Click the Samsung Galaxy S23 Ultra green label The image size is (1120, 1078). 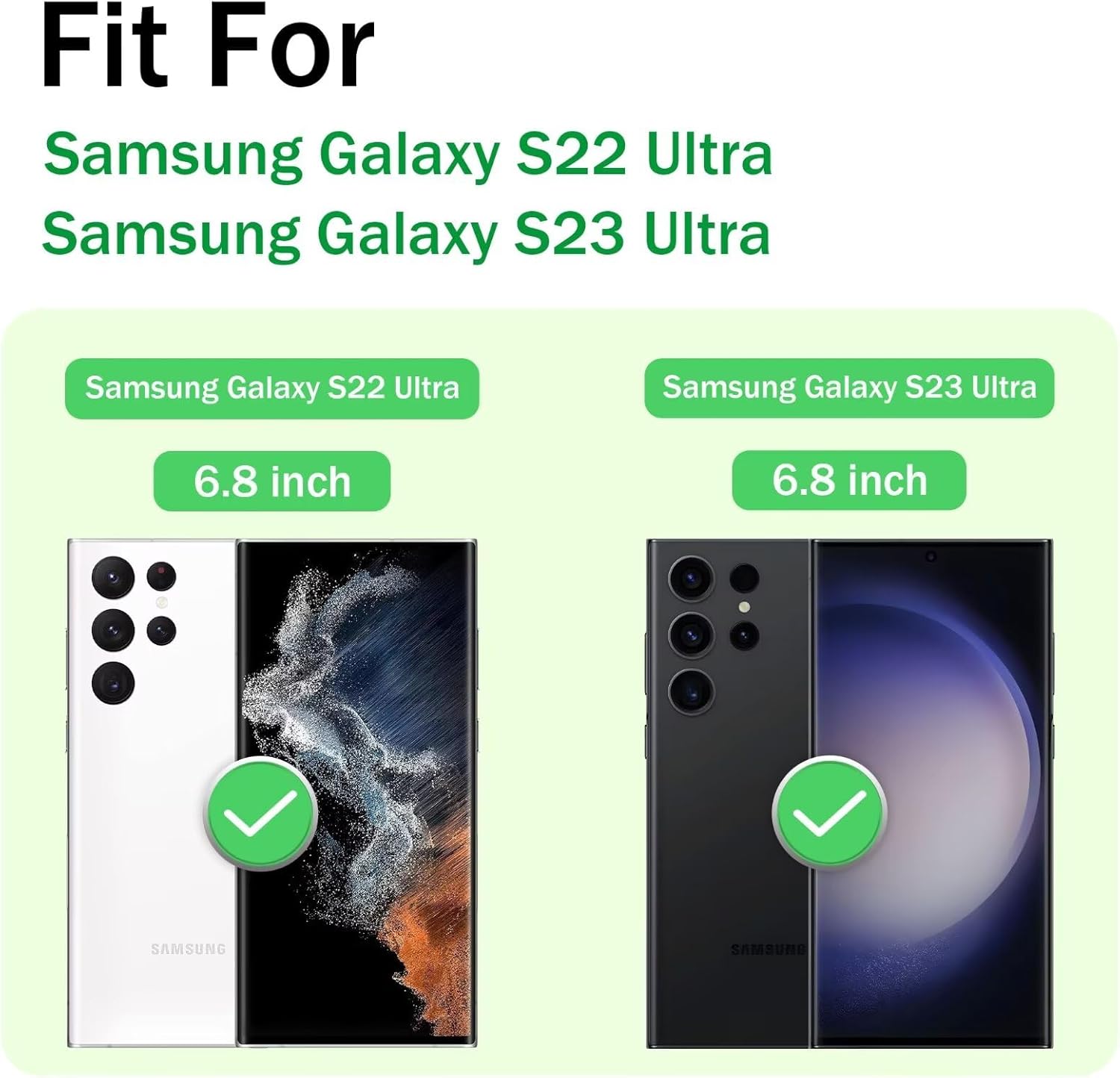pos(849,387)
